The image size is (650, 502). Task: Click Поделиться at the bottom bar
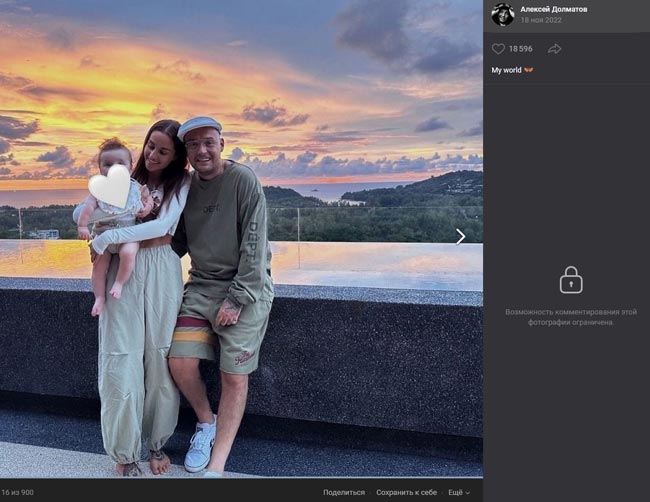click(343, 492)
